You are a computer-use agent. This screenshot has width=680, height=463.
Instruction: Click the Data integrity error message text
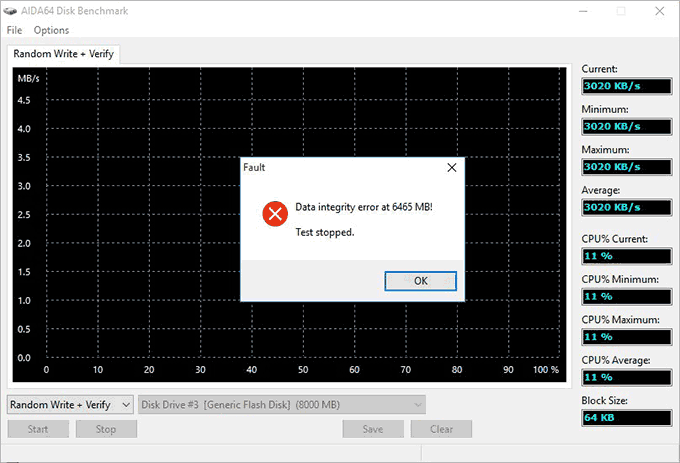pos(363,208)
